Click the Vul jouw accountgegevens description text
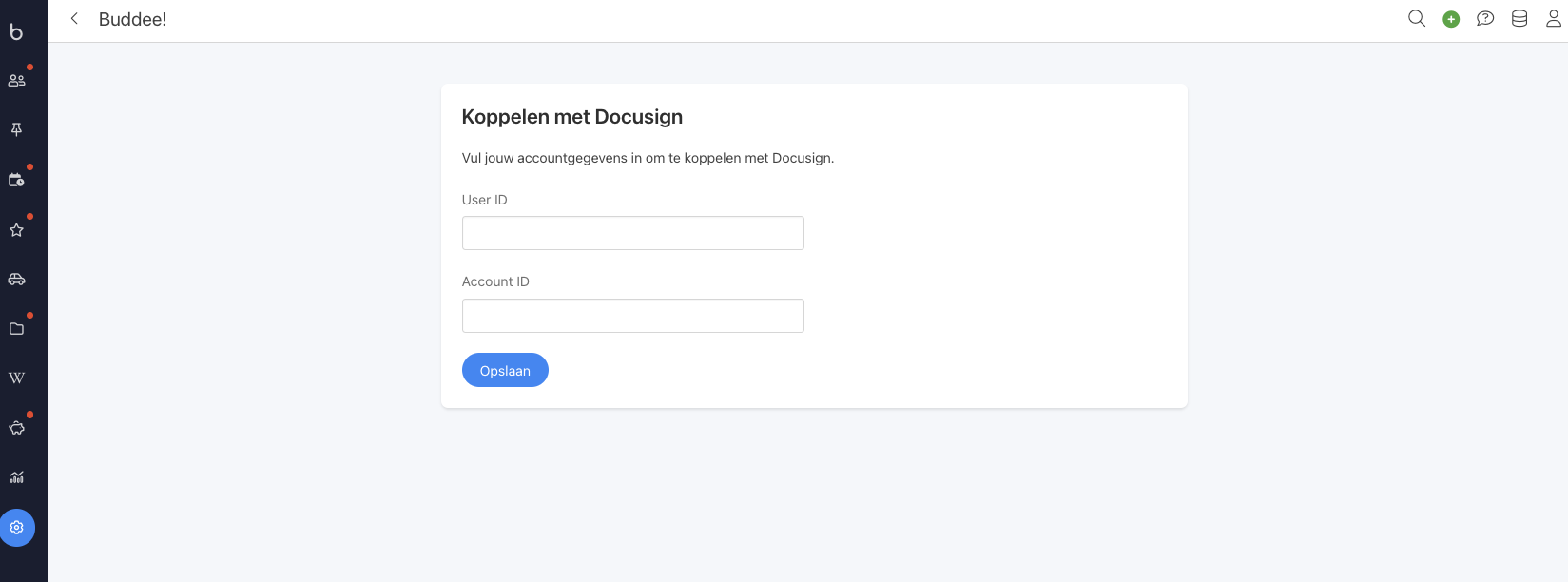This screenshot has width=1568, height=582. pyautogui.click(x=648, y=158)
